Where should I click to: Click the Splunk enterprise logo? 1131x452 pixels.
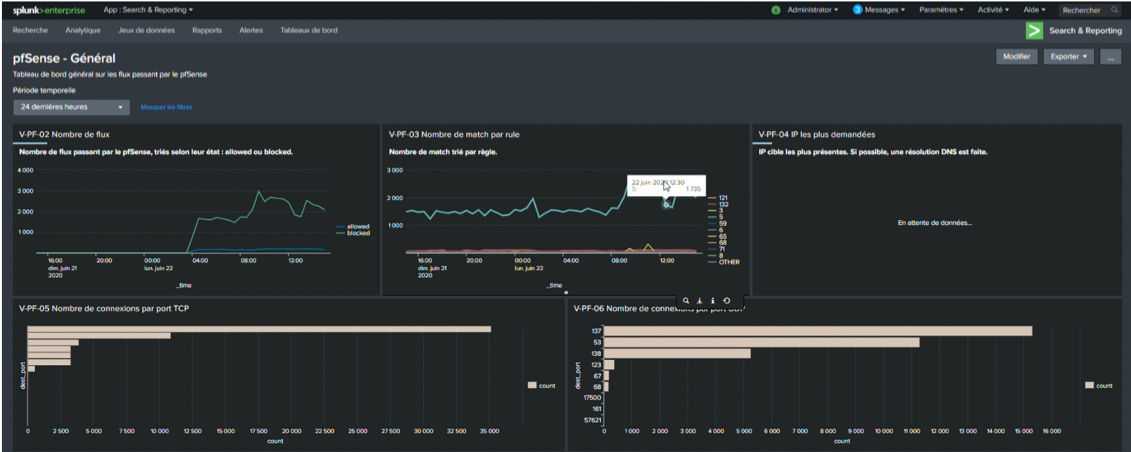(x=48, y=10)
